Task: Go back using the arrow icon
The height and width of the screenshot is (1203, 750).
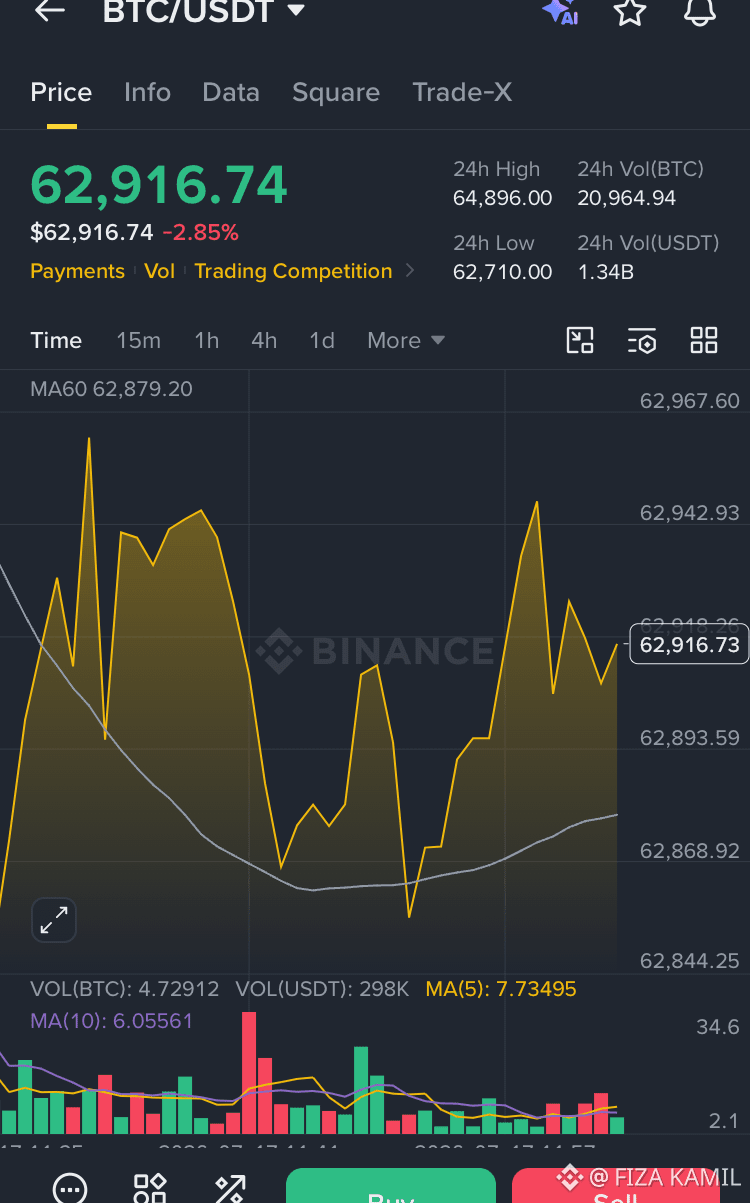Action: [x=49, y=11]
